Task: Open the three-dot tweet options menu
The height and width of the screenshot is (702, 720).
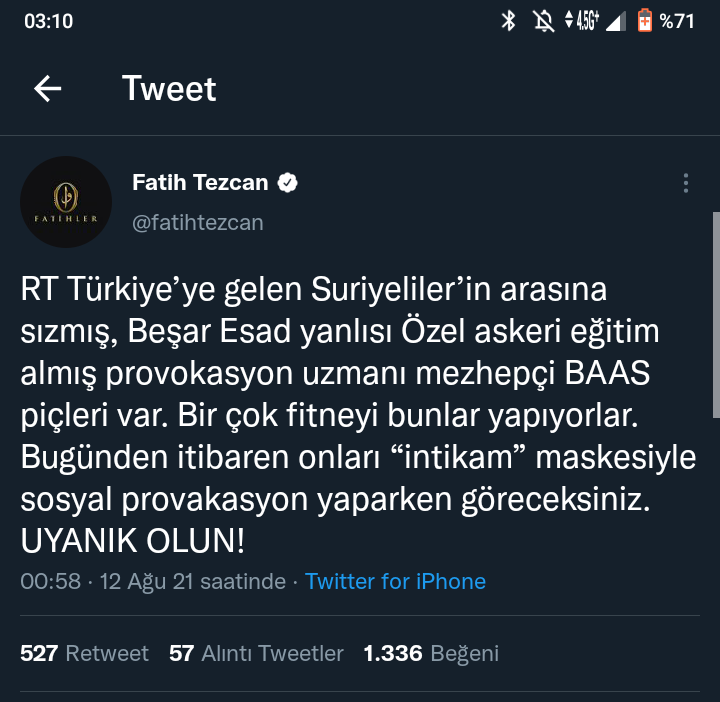Action: click(686, 184)
